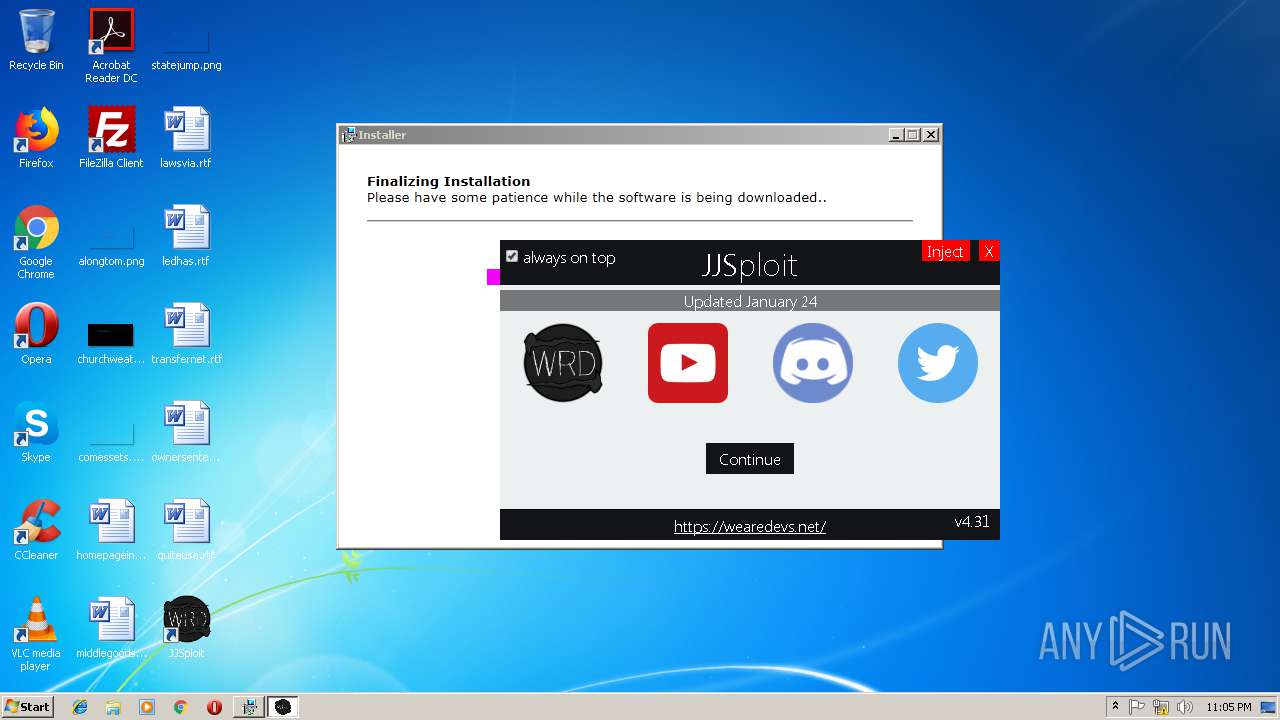
Task: Open the Twitter icon in JJSploit
Action: pyautogui.click(x=938, y=363)
